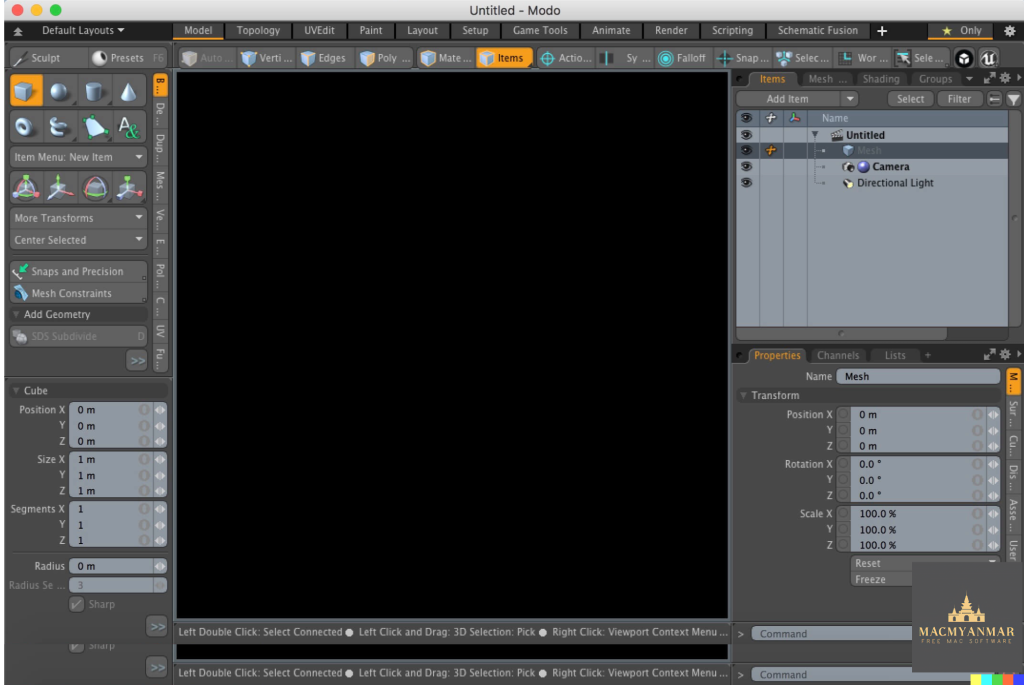
Task: Switch to the Channels tab
Action: (x=838, y=356)
